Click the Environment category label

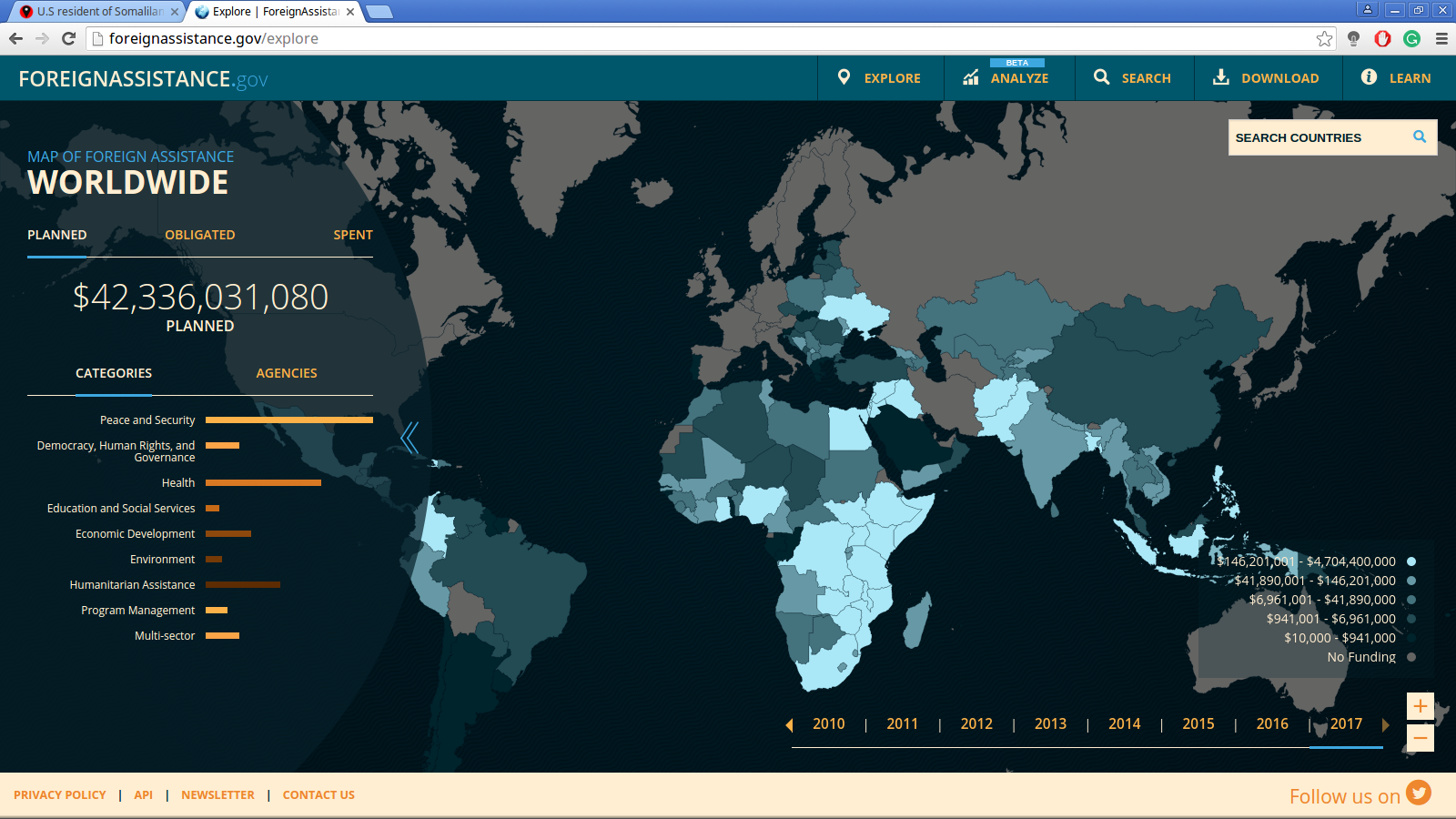click(x=162, y=559)
